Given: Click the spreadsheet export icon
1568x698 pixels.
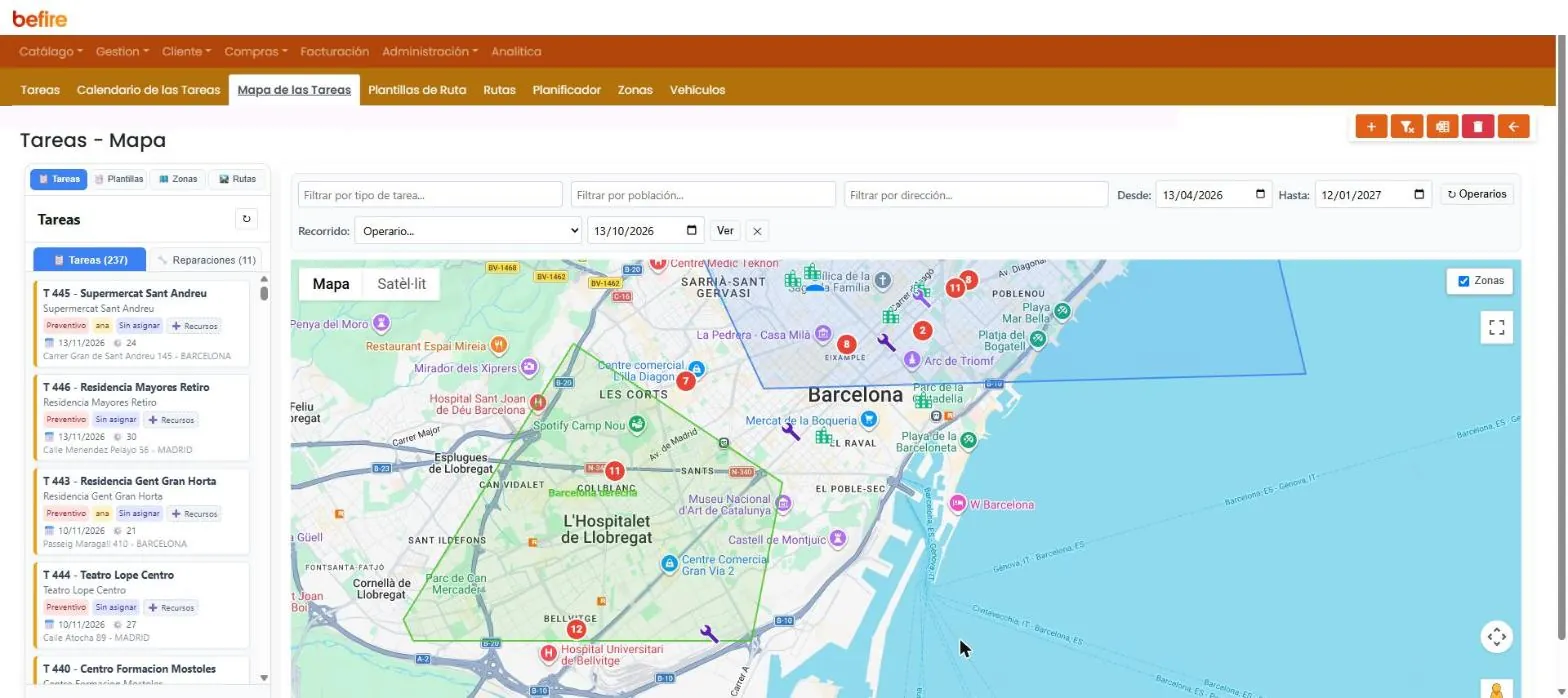Looking at the screenshot, I should [x=1442, y=127].
